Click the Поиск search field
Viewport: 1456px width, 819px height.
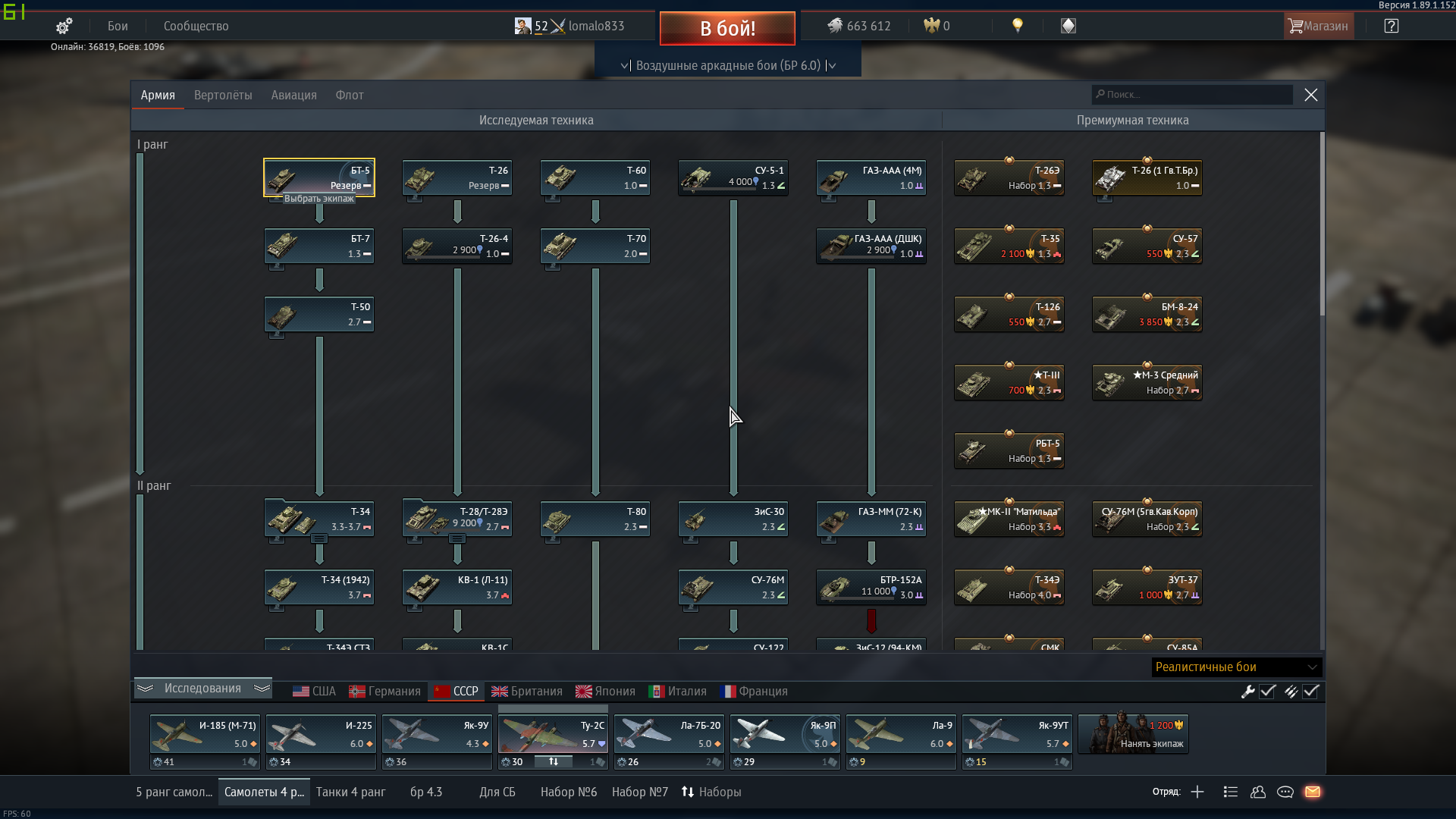(1192, 95)
